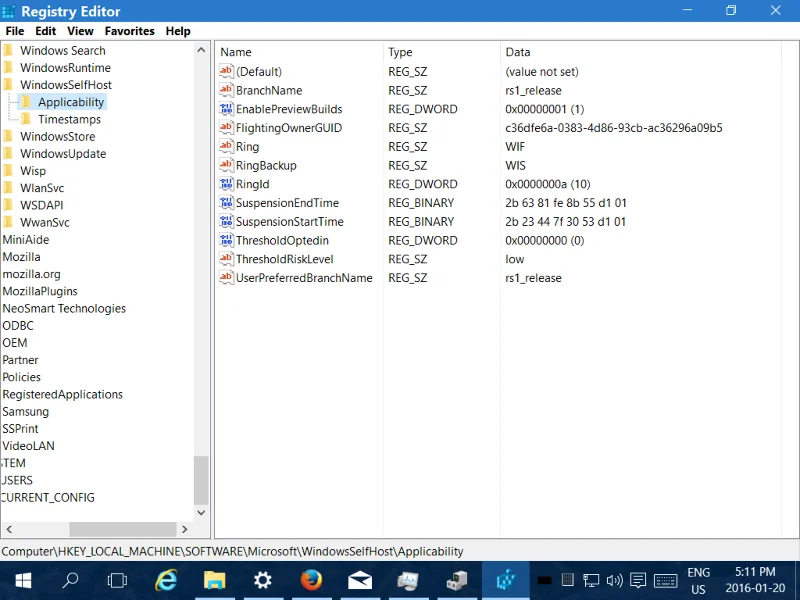Select the Mozilla registry key
The width and height of the screenshot is (800, 600).
21,257
